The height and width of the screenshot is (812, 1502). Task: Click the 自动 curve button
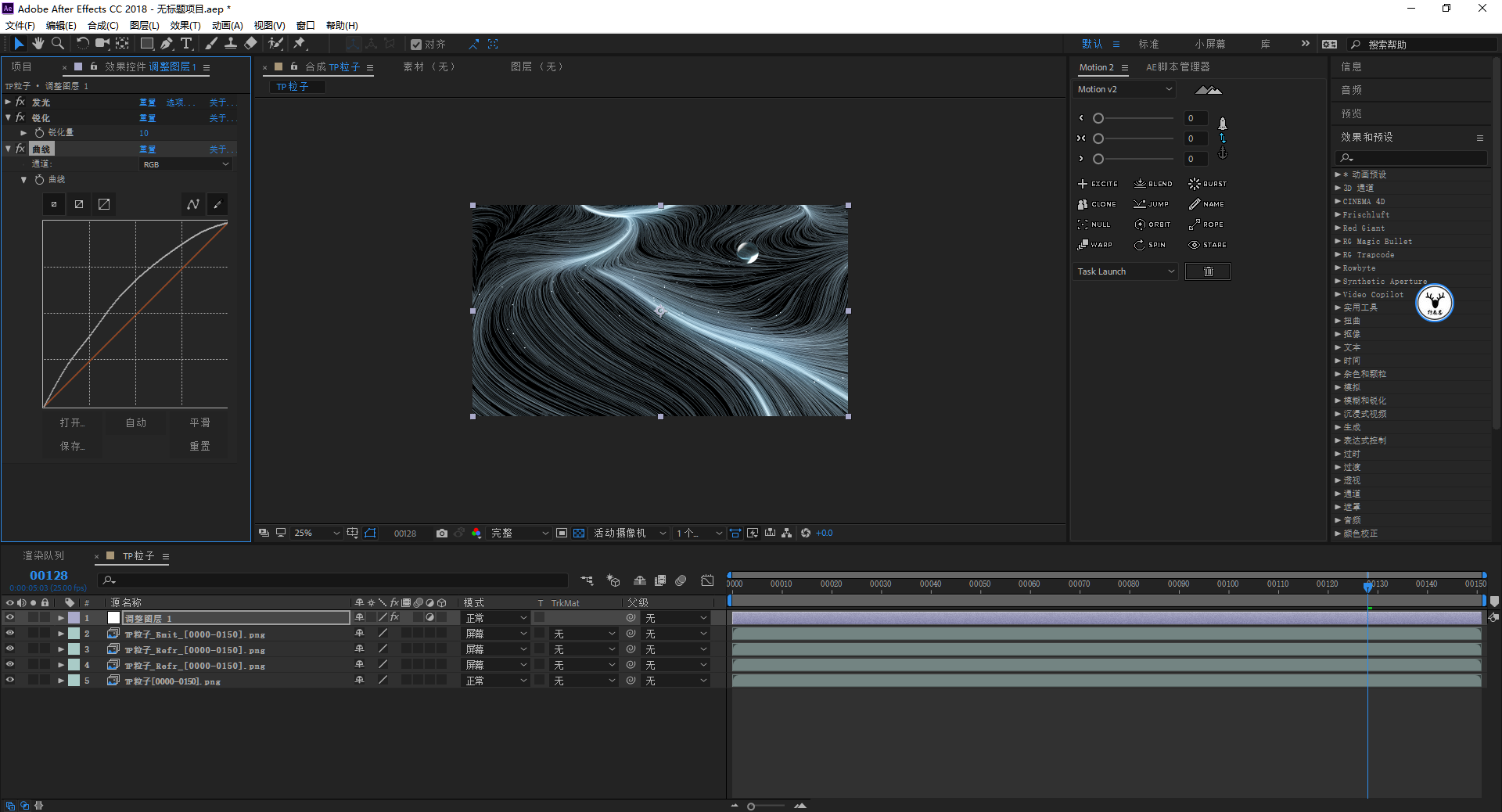(x=136, y=422)
